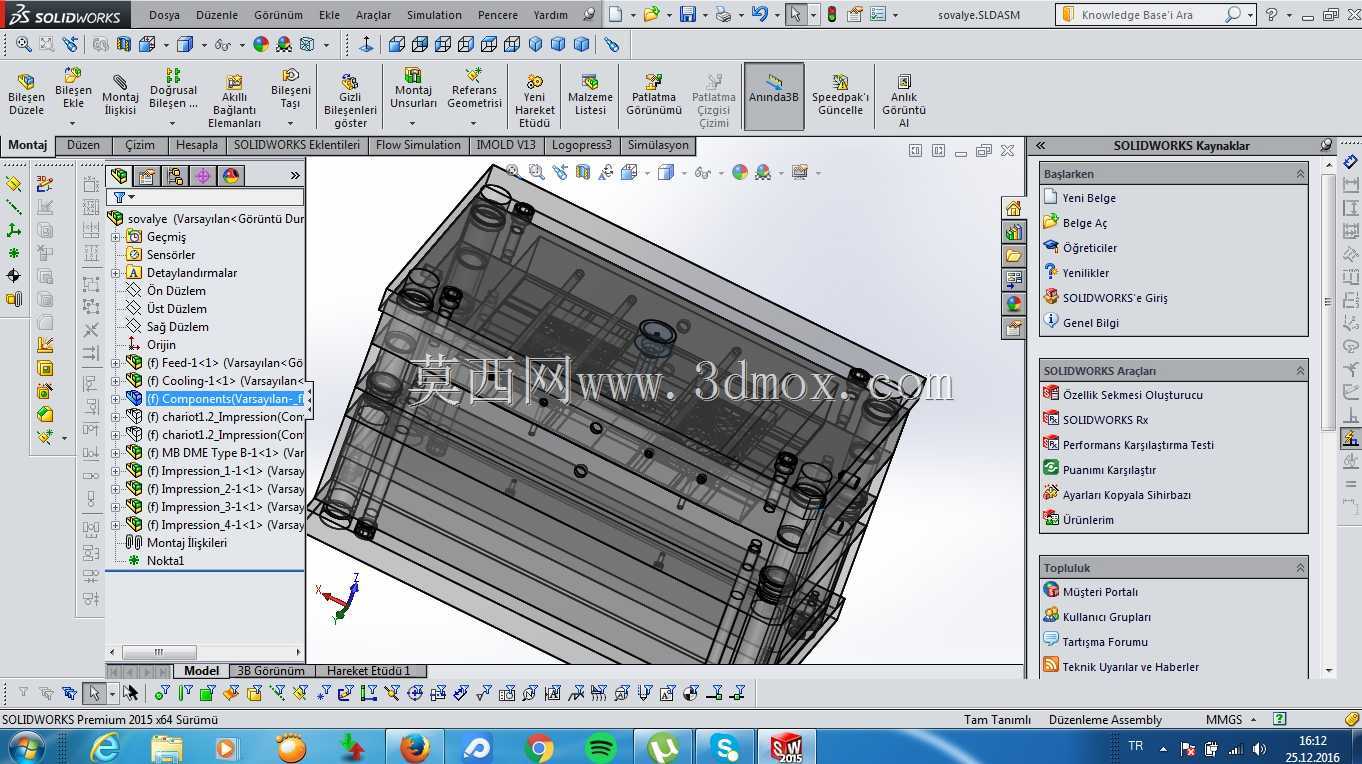This screenshot has width=1362, height=764.
Task: Click the Yeni Belge link
Action: [x=1089, y=198]
